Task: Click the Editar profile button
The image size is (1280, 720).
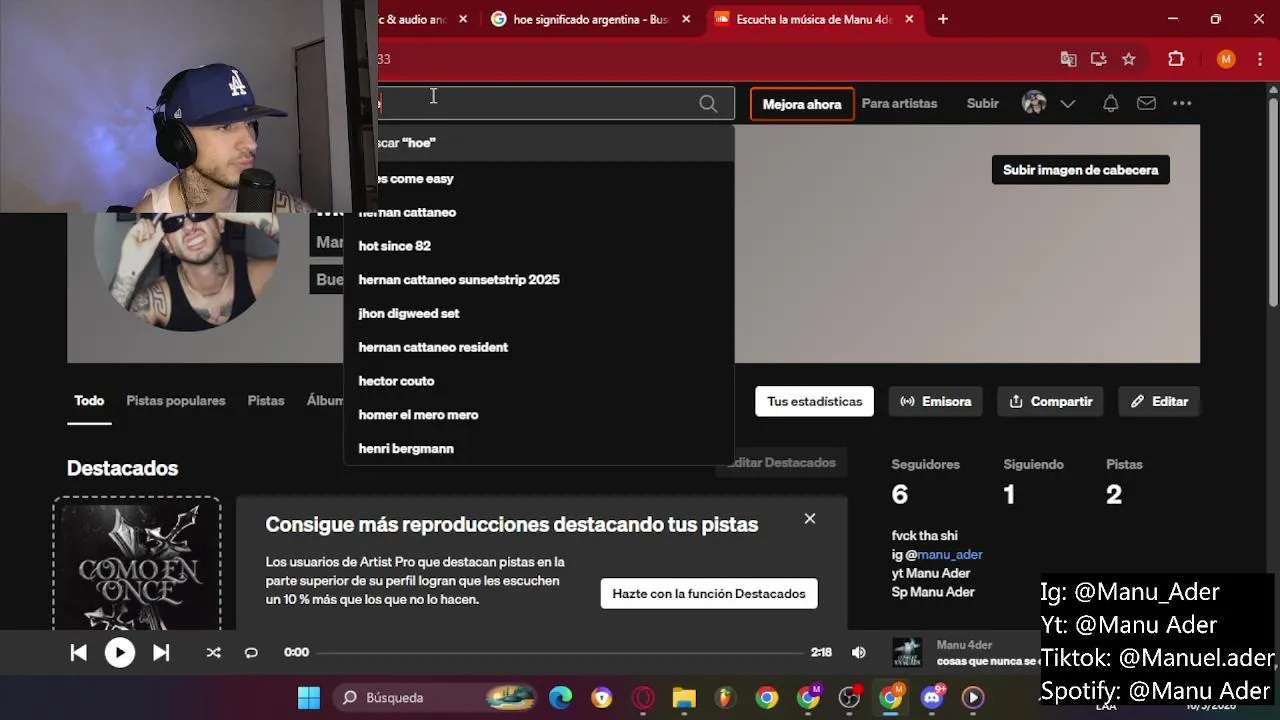Action: (x=1159, y=401)
